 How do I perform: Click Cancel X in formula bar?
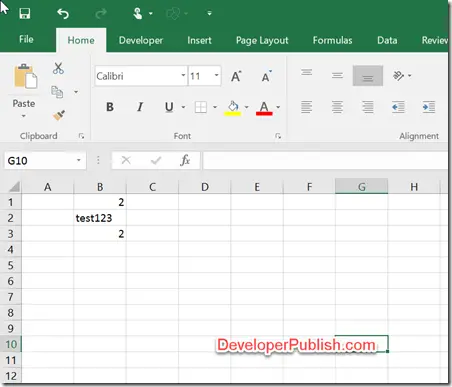pyautogui.click(x=126, y=161)
